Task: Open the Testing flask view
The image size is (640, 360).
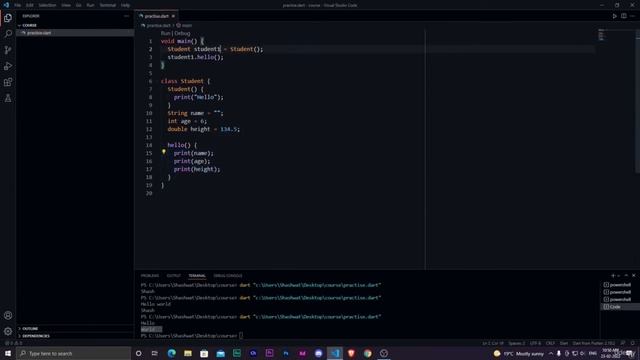Action: [x=8, y=98]
